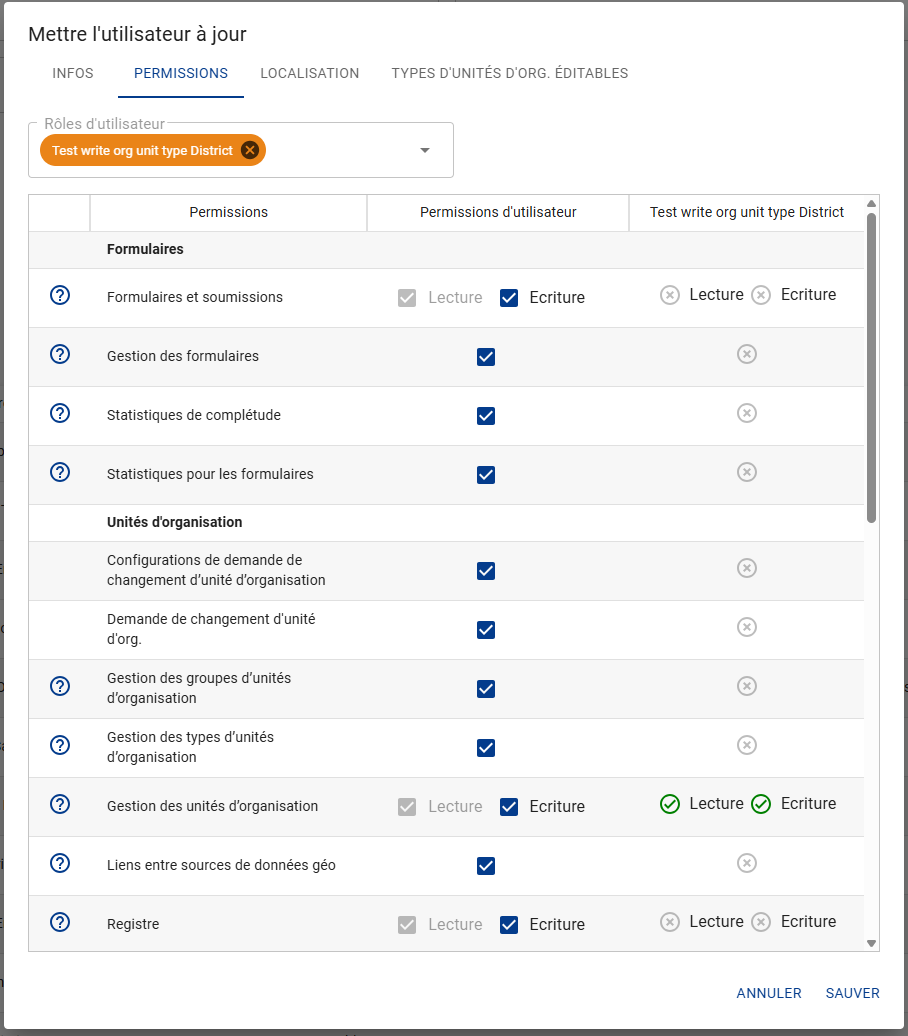Click help icon next to Registre
Image resolution: width=908 pixels, height=1036 pixels.
pos(60,922)
